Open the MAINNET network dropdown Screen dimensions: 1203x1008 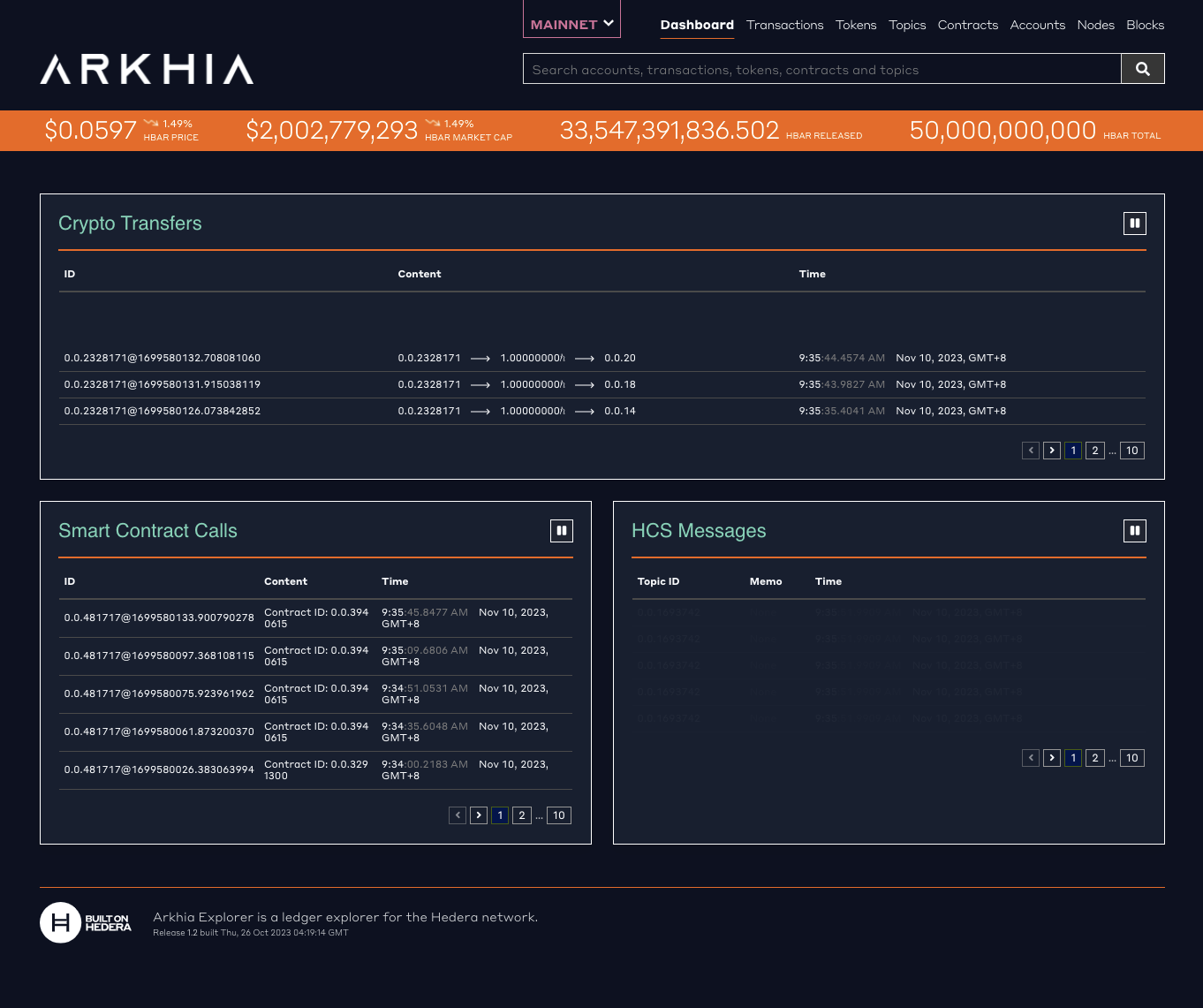pos(571,24)
